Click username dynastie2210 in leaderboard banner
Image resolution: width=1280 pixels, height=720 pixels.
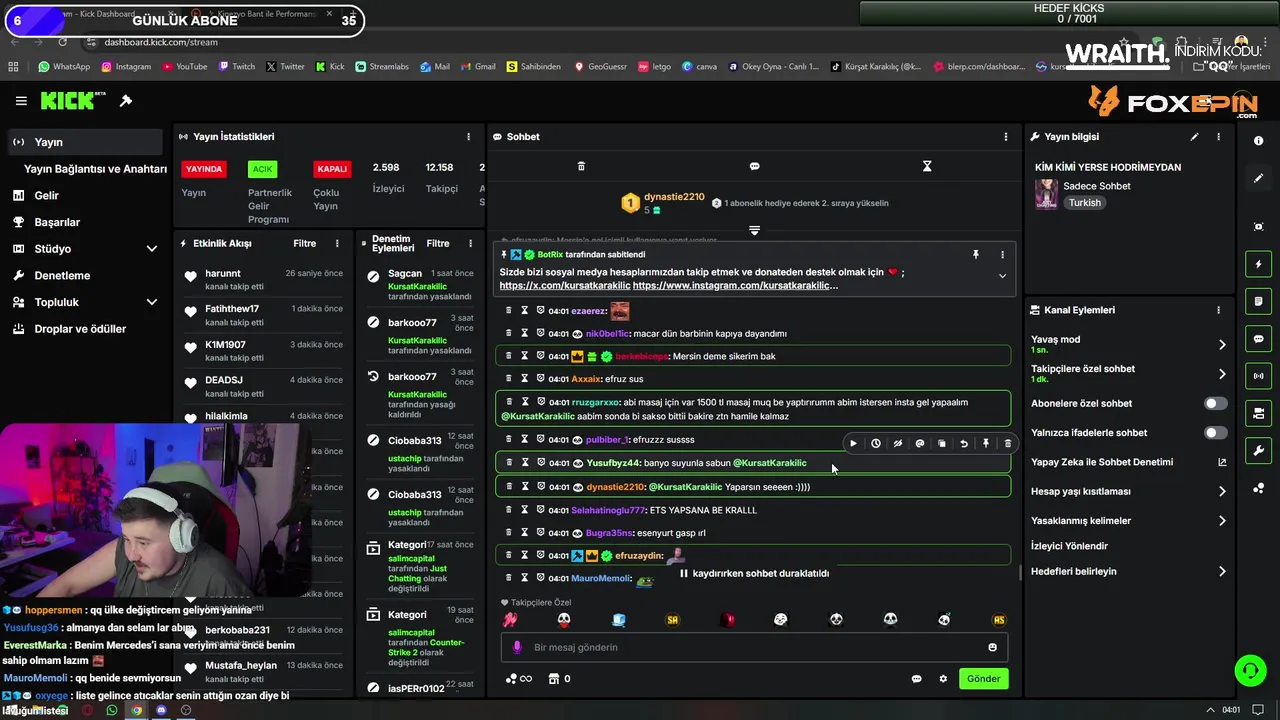tap(674, 197)
